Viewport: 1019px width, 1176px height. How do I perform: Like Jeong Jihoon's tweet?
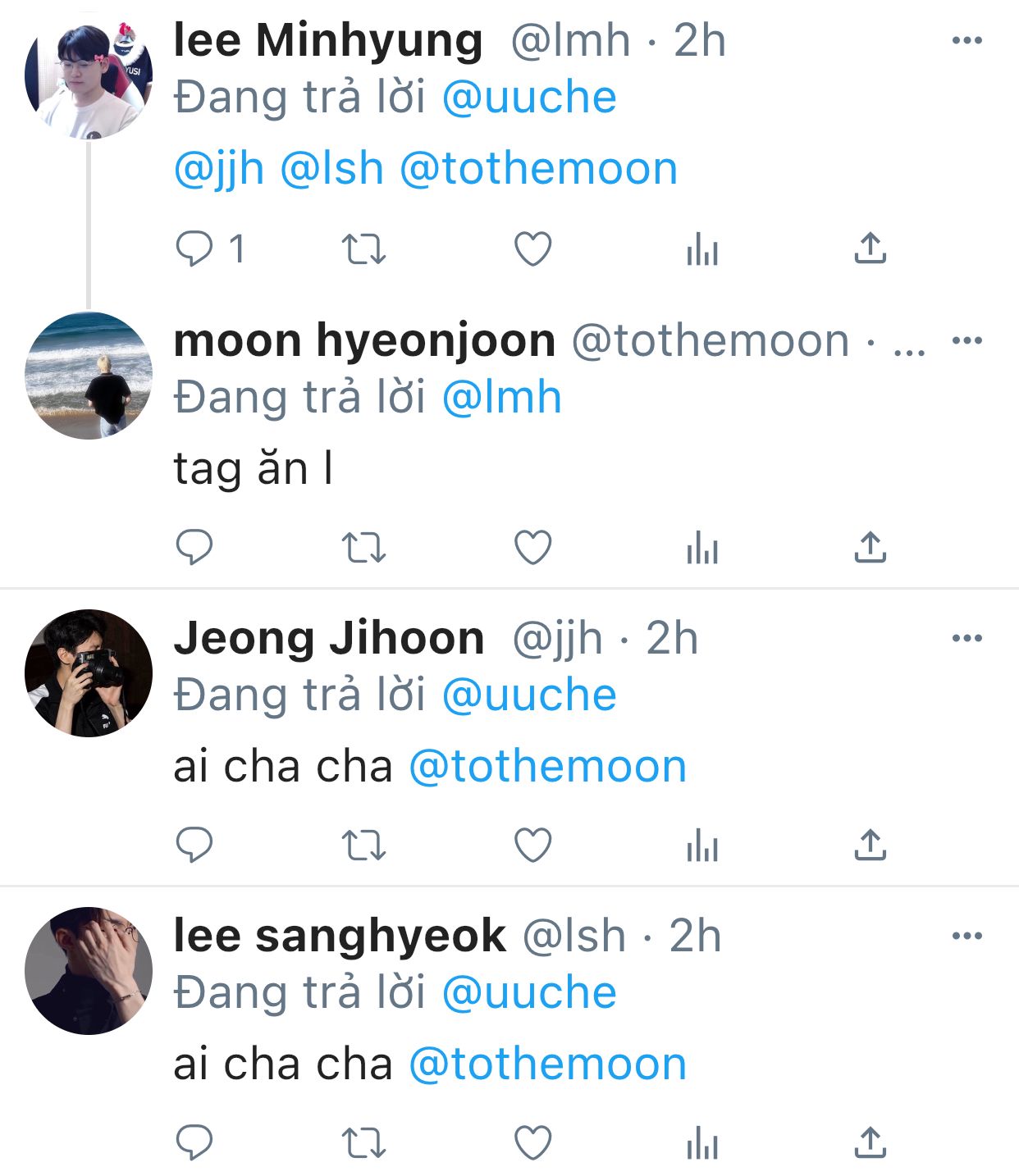tap(532, 845)
